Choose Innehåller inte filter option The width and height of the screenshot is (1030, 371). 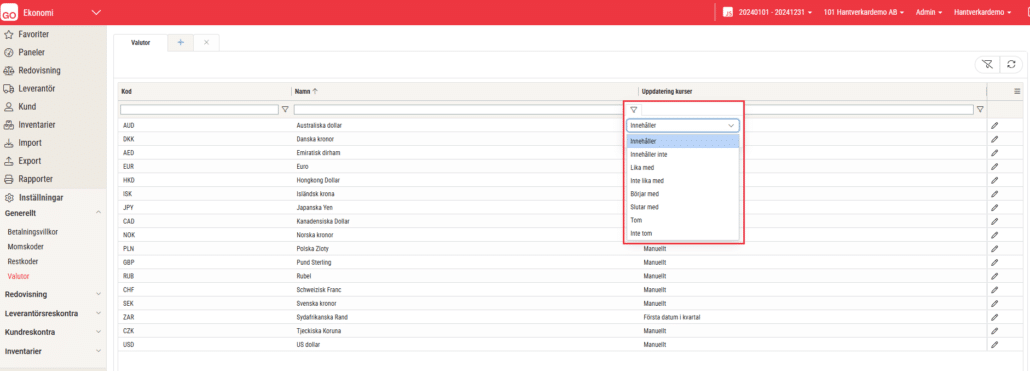(683, 154)
